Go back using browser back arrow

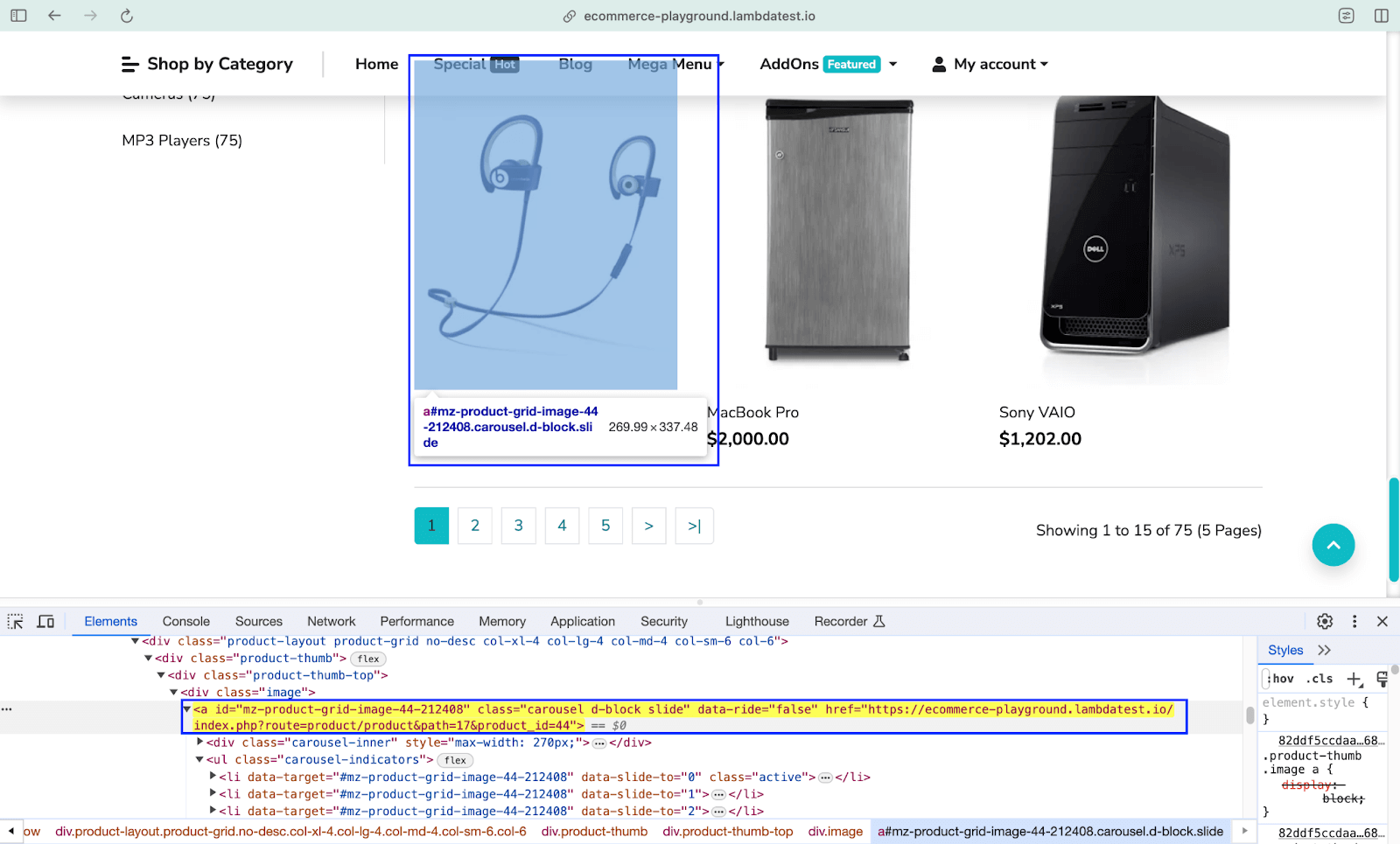[54, 16]
